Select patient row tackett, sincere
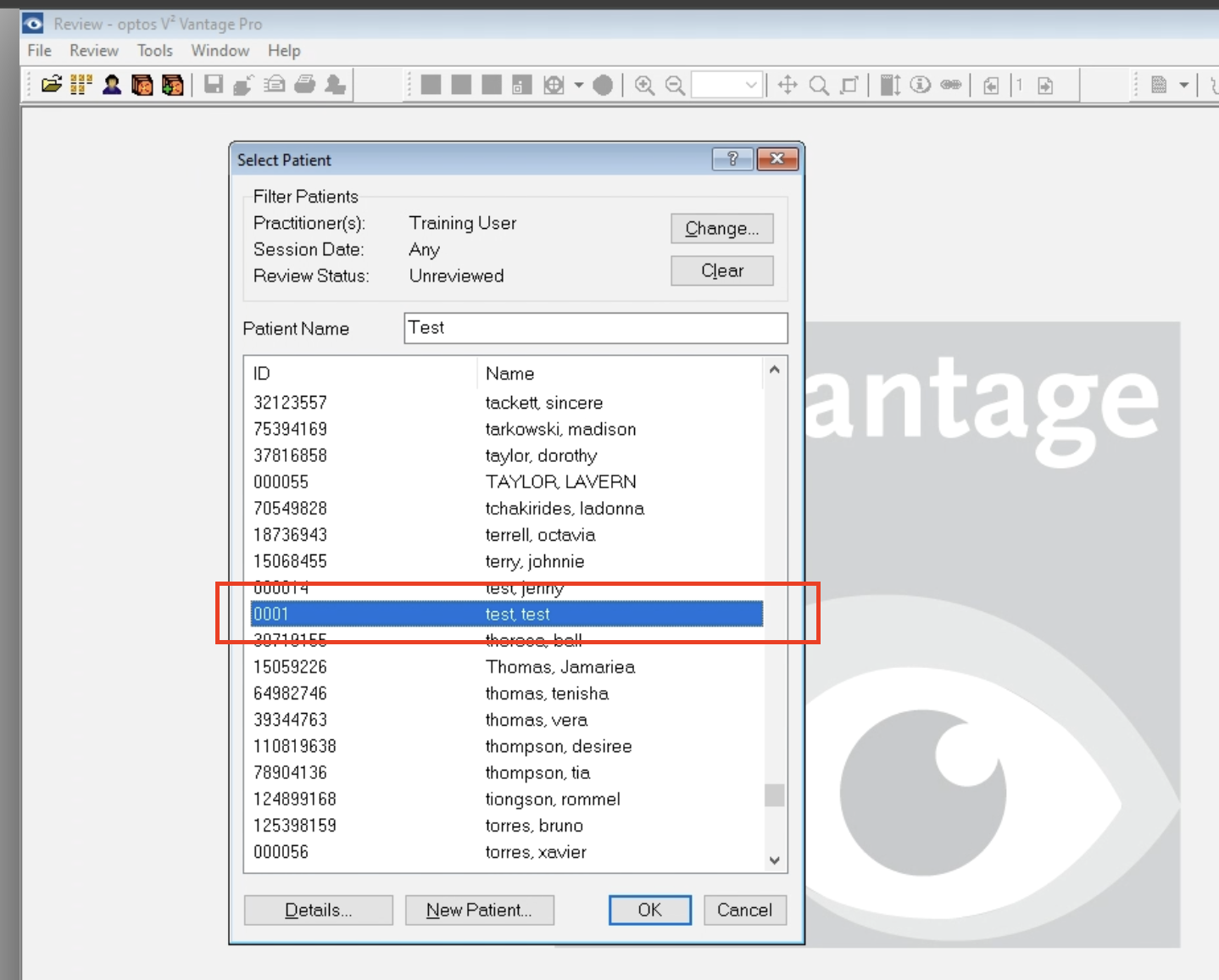1219x980 pixels. click(x=507, y=403)
